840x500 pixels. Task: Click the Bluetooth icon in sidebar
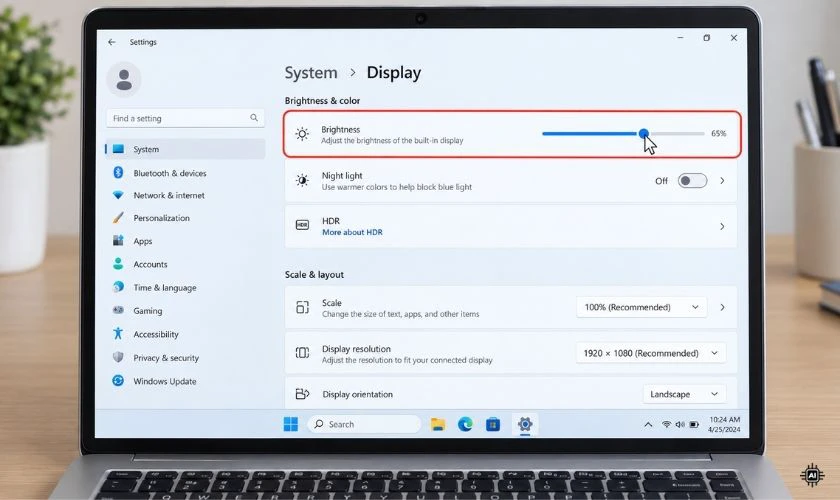coord(118,173)
